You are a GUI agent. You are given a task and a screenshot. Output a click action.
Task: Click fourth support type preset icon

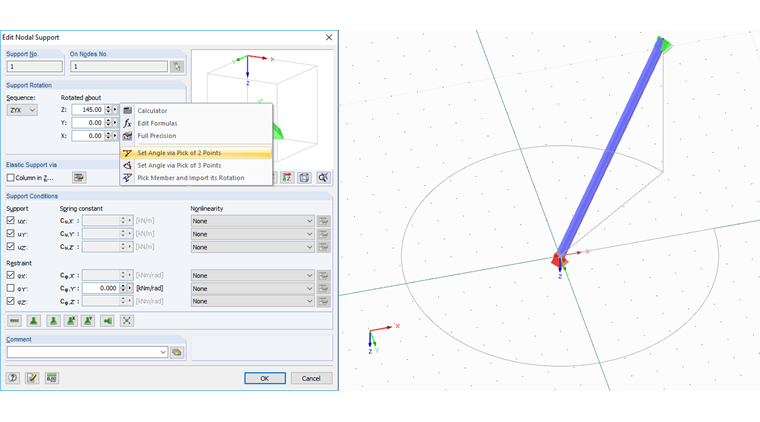pos(71,321)
